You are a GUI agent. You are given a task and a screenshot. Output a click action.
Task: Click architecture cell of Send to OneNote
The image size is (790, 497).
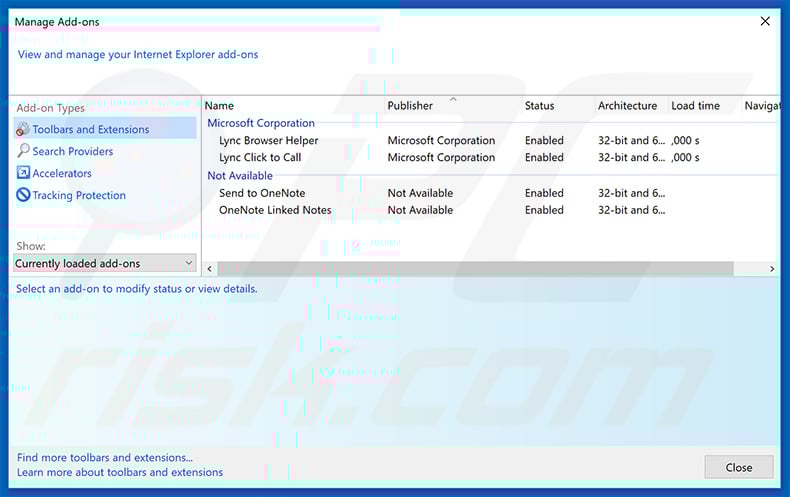631,193
